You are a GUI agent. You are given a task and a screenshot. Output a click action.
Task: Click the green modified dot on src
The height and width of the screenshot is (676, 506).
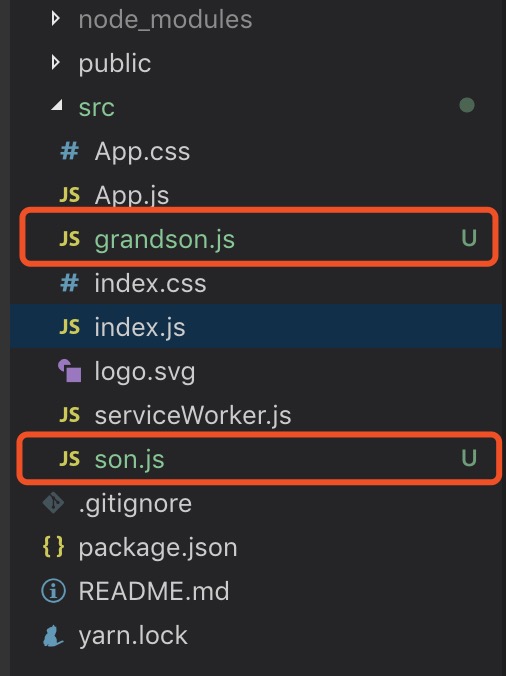(467, 105)
